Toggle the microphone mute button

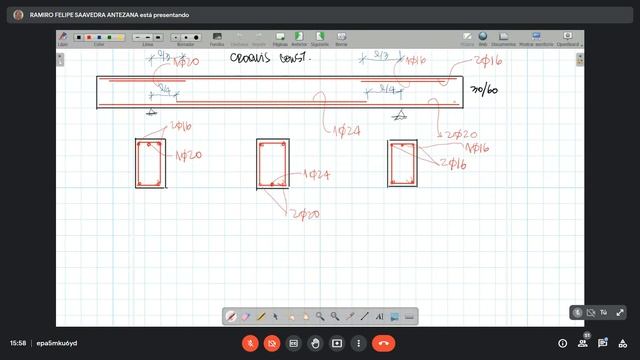pyautogui.click(x=250, y=343)
